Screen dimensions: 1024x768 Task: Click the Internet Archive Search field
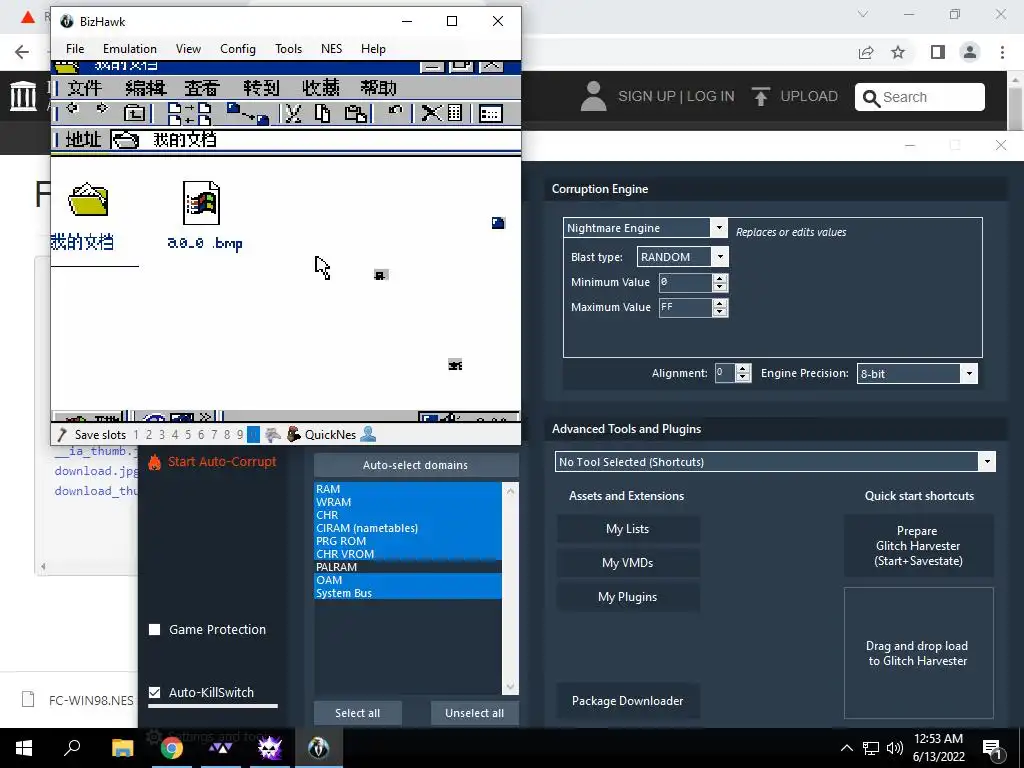coord(920,97)
